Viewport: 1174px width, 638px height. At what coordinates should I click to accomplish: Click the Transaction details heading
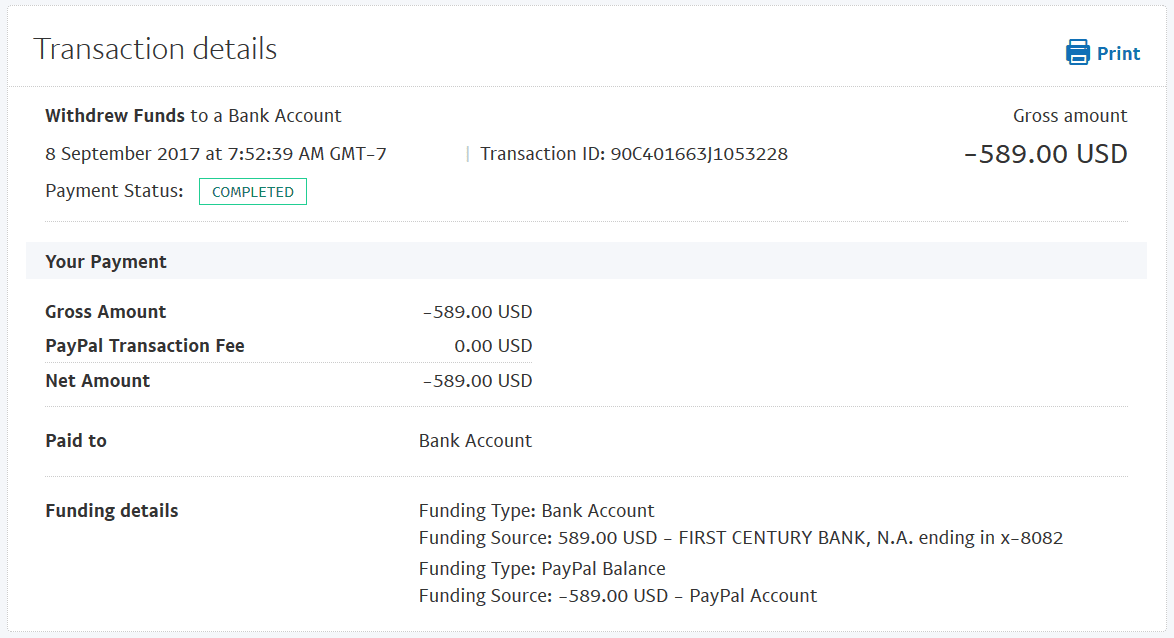pyautogui.click(x=155, y=49)
